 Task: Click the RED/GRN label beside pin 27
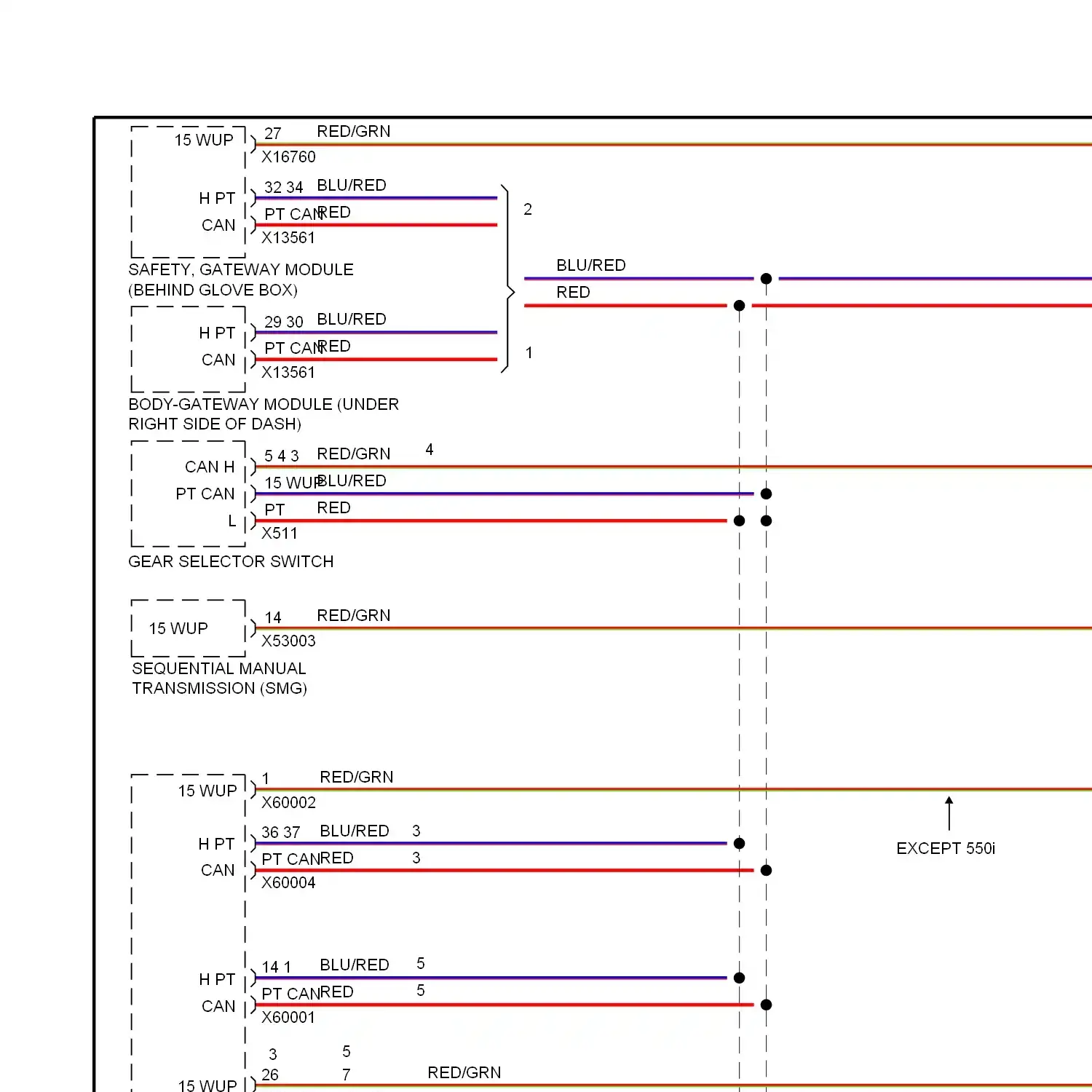click(x=354, y=131)
